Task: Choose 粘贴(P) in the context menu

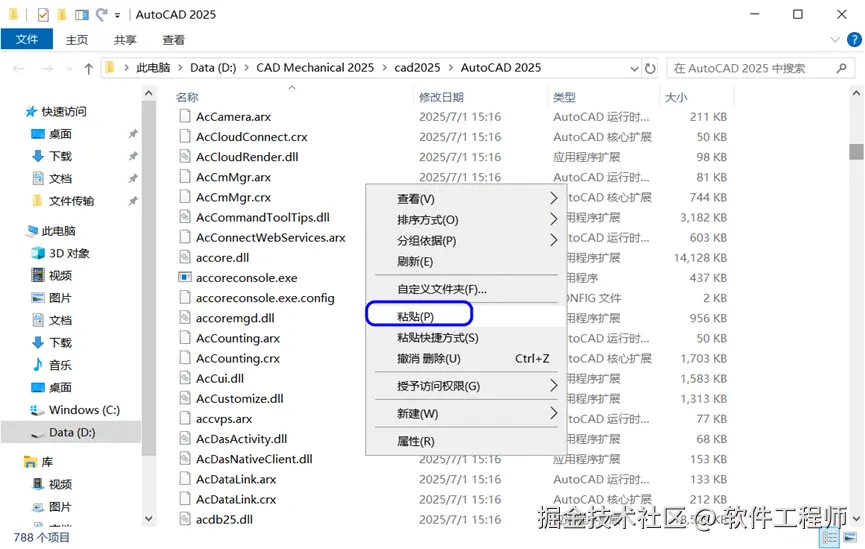Action: [x=467, y=317]
